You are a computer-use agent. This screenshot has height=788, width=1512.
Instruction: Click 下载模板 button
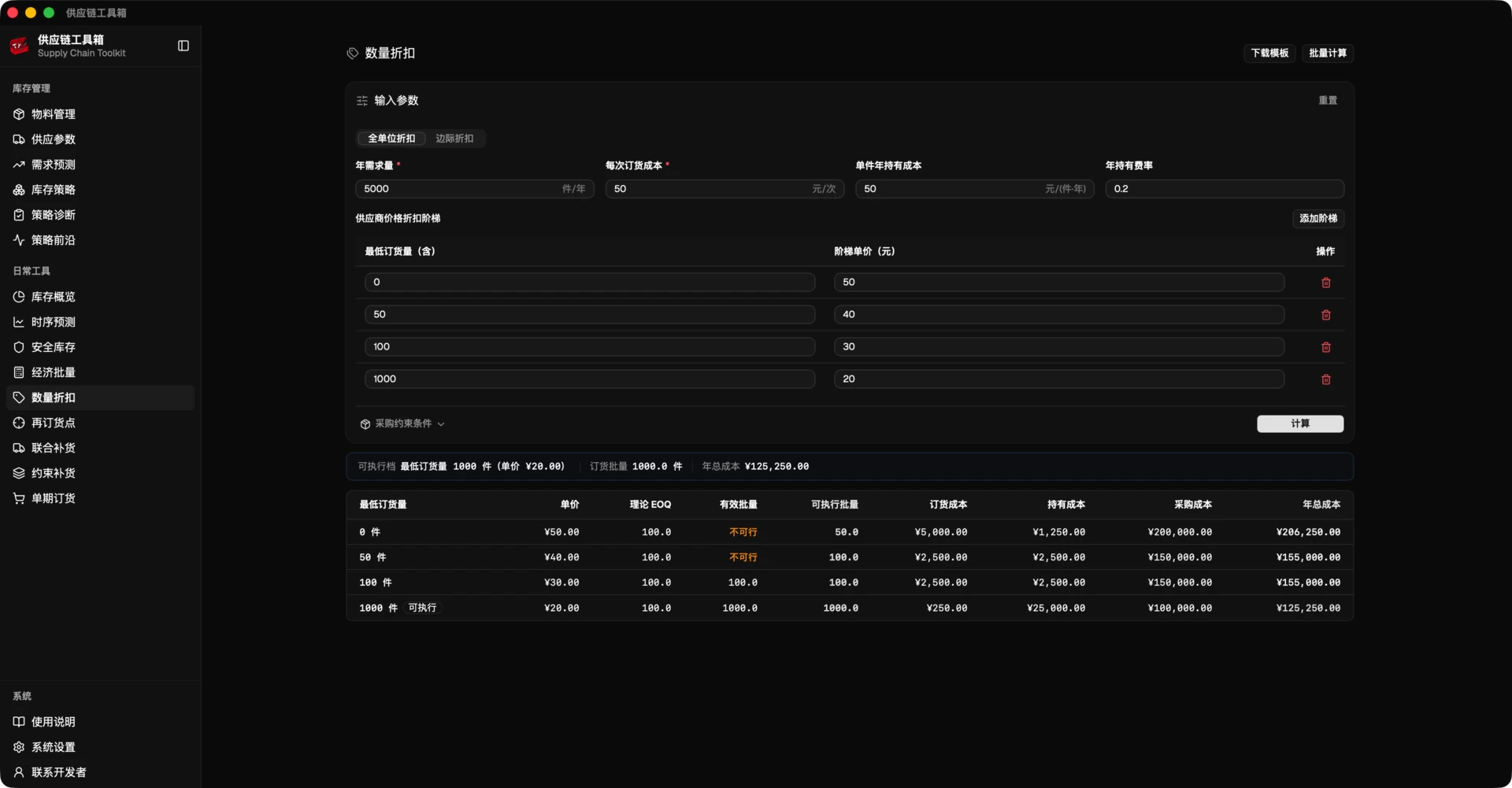pos(1269,54)
